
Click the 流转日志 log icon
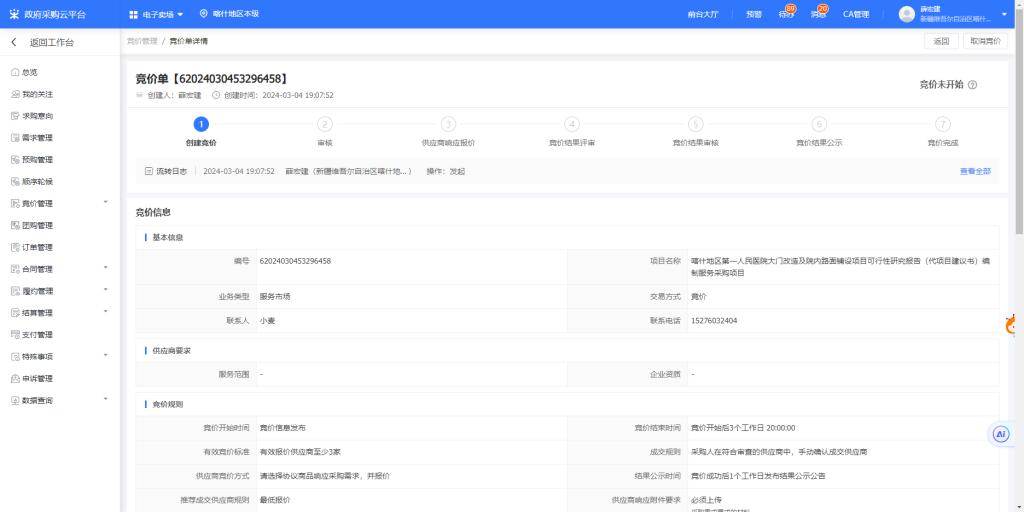(149, 171)
